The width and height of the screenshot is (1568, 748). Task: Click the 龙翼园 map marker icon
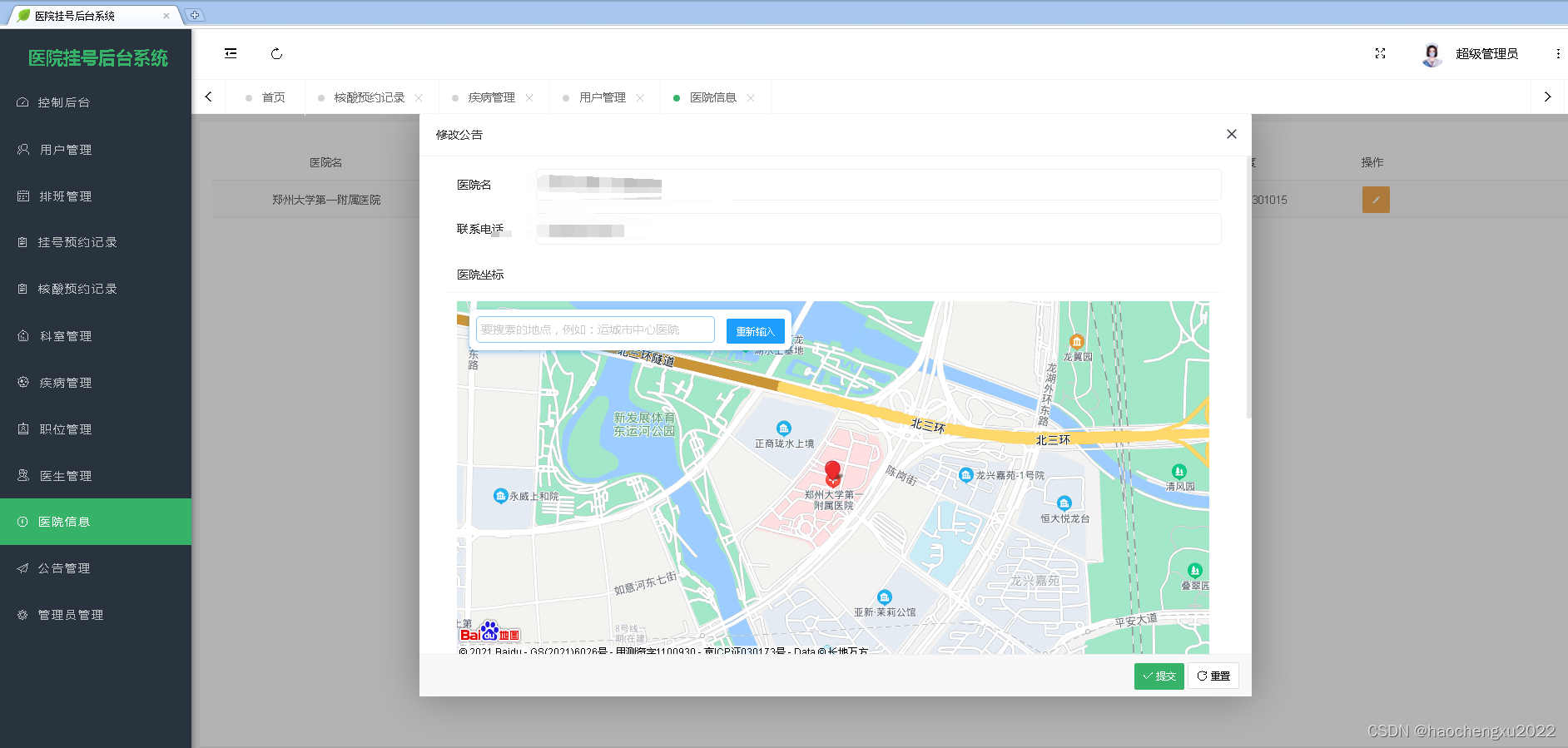(1077, 341)
